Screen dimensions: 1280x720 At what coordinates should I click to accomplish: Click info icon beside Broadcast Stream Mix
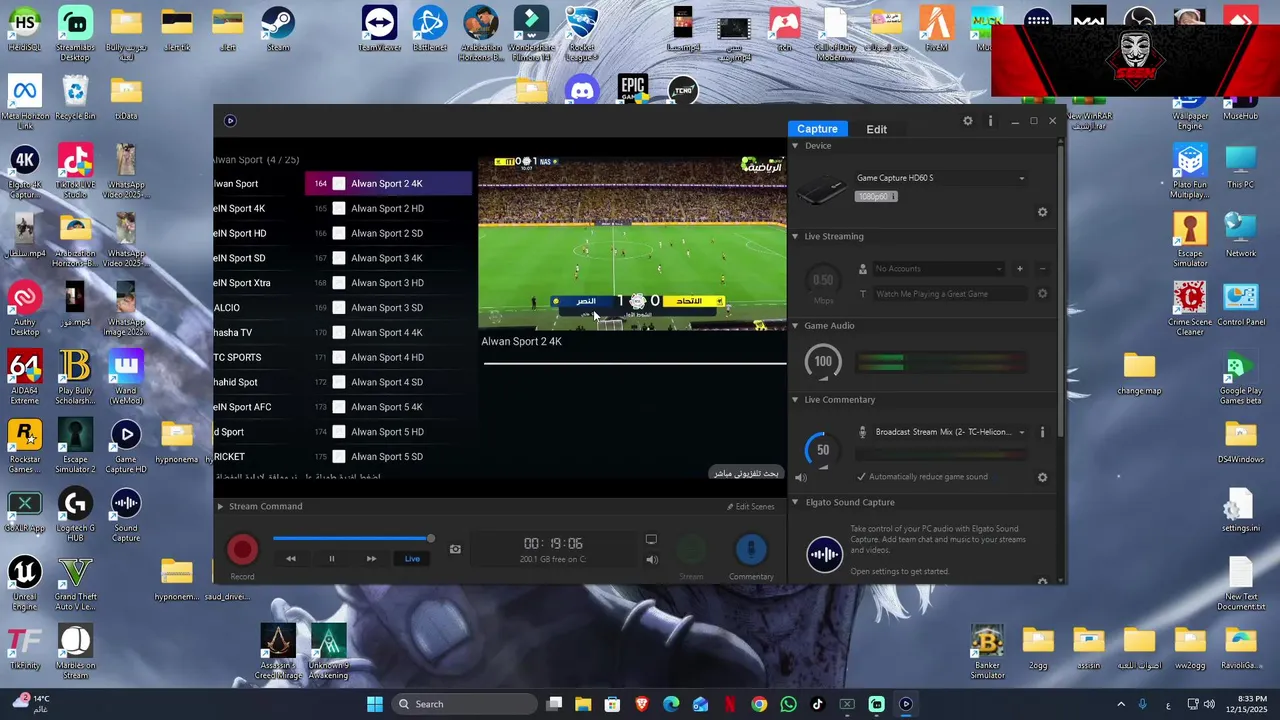pyautogui.click(x=1042, y=432)
